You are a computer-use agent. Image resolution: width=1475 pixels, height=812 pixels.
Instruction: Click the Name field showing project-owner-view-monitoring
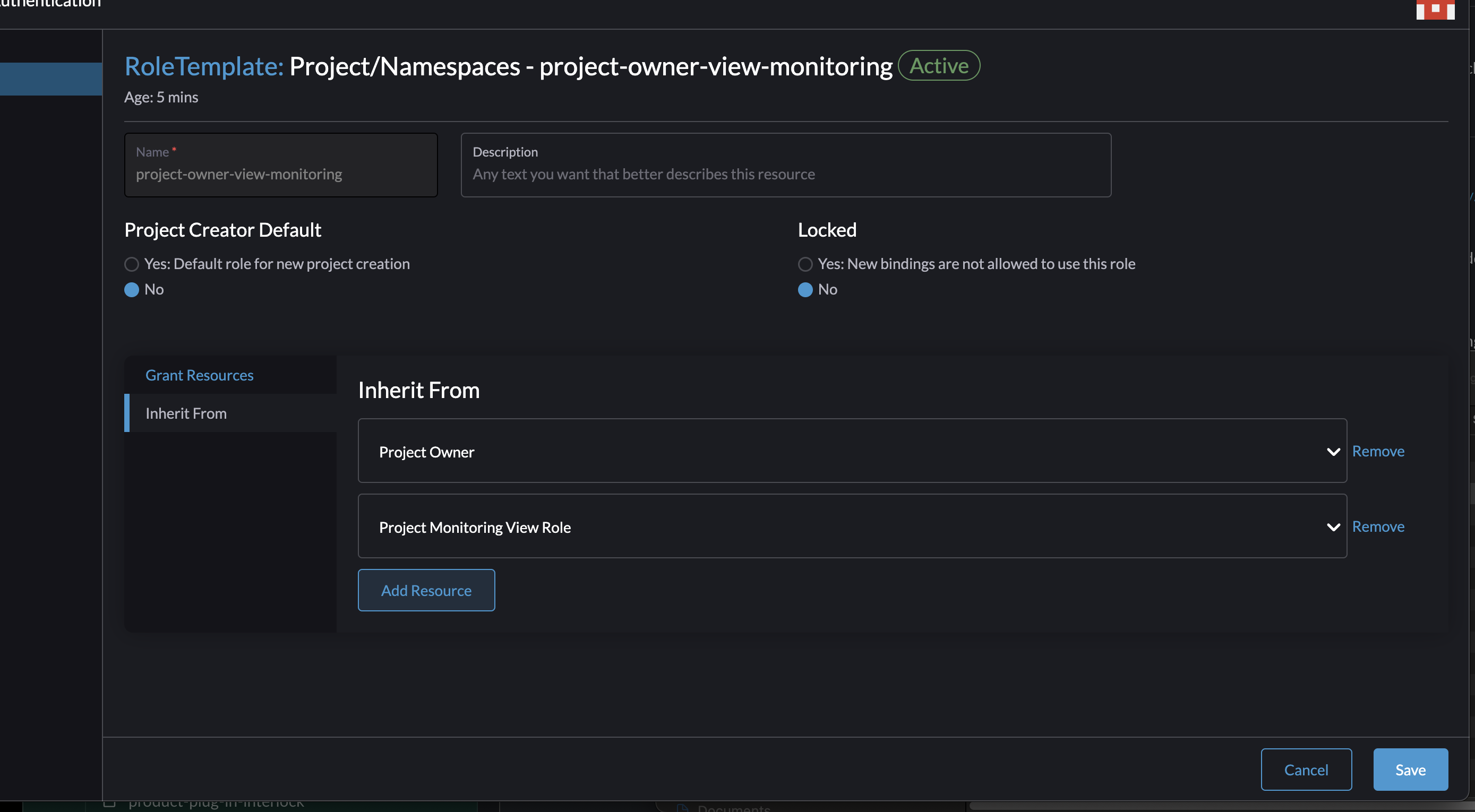[280, 174]
